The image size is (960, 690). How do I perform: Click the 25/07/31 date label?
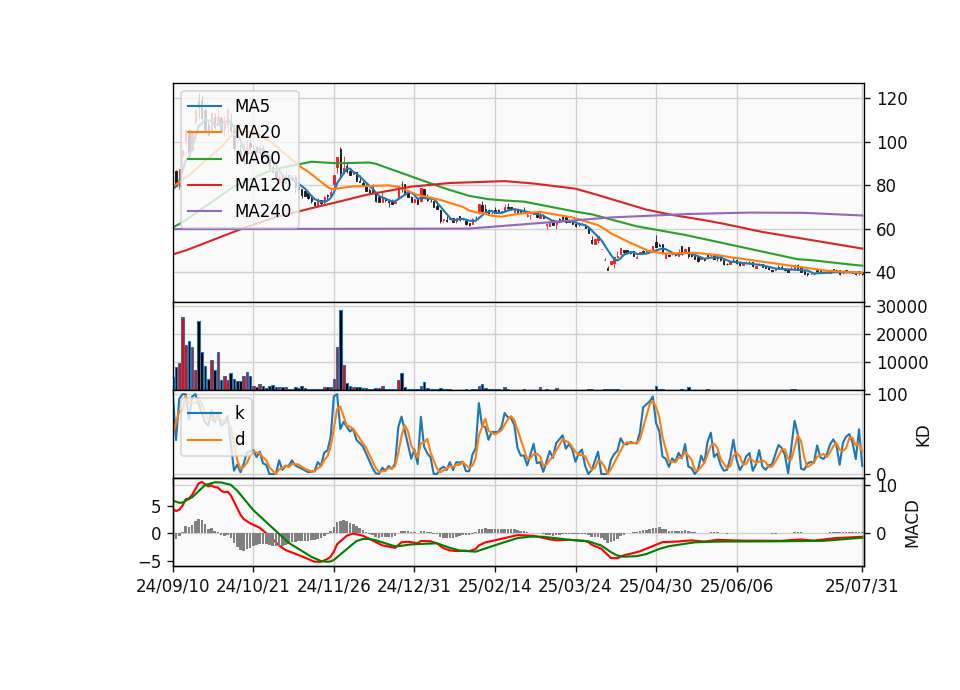pos(861,586)
